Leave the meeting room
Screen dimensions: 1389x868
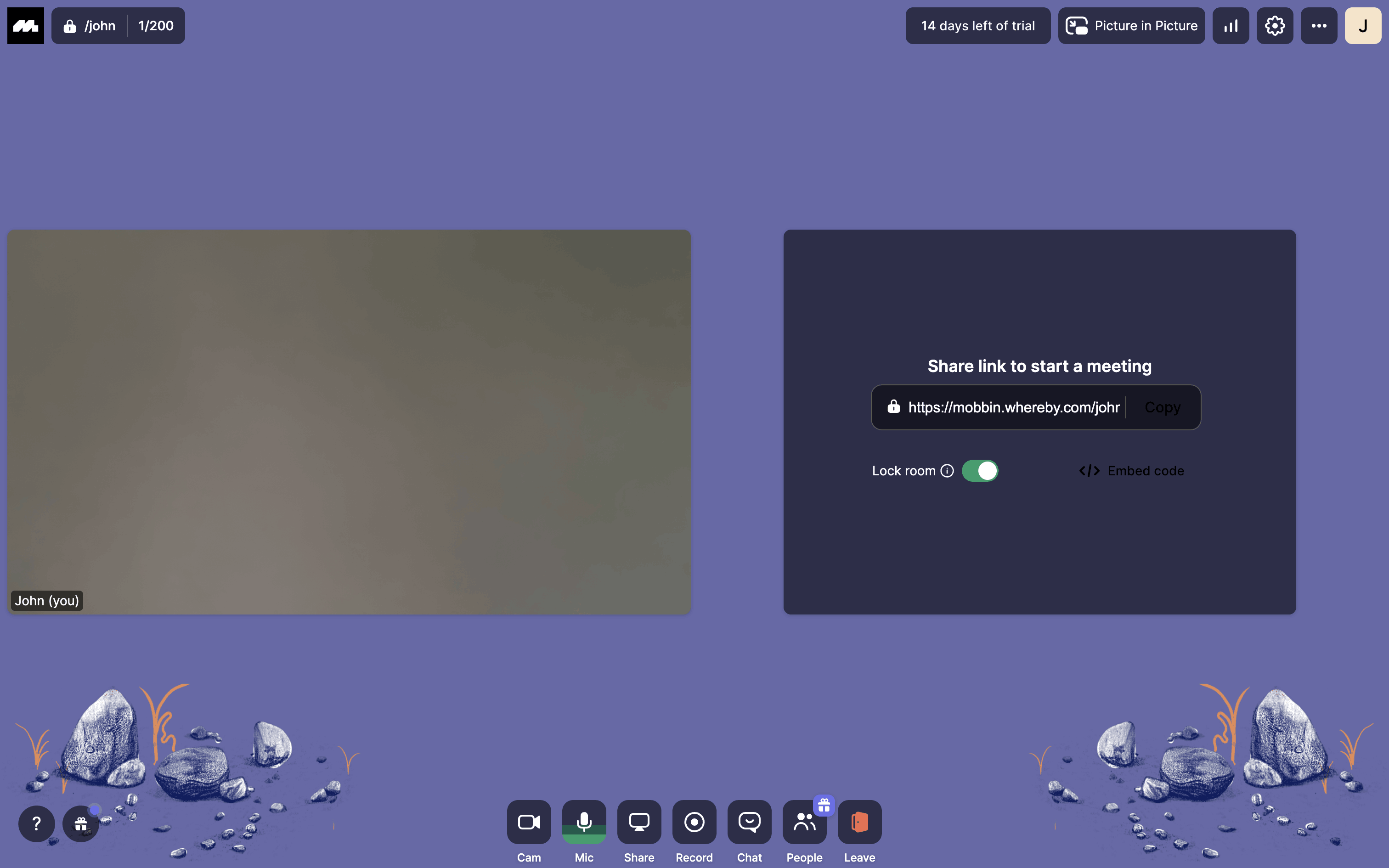pos(859,822)
